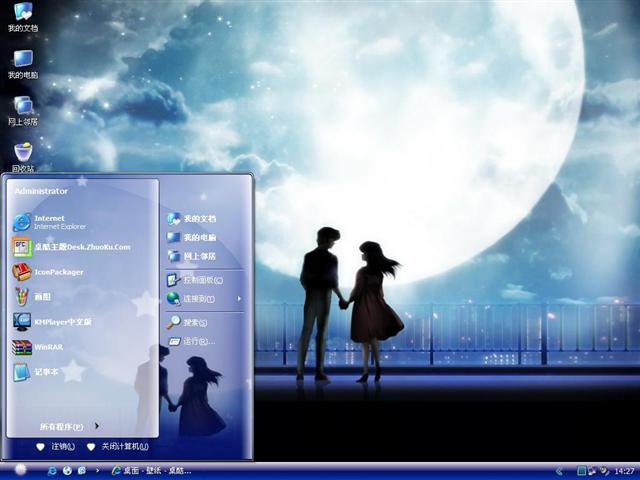Launch Internet Explorer from quick launch

(52, 471)
